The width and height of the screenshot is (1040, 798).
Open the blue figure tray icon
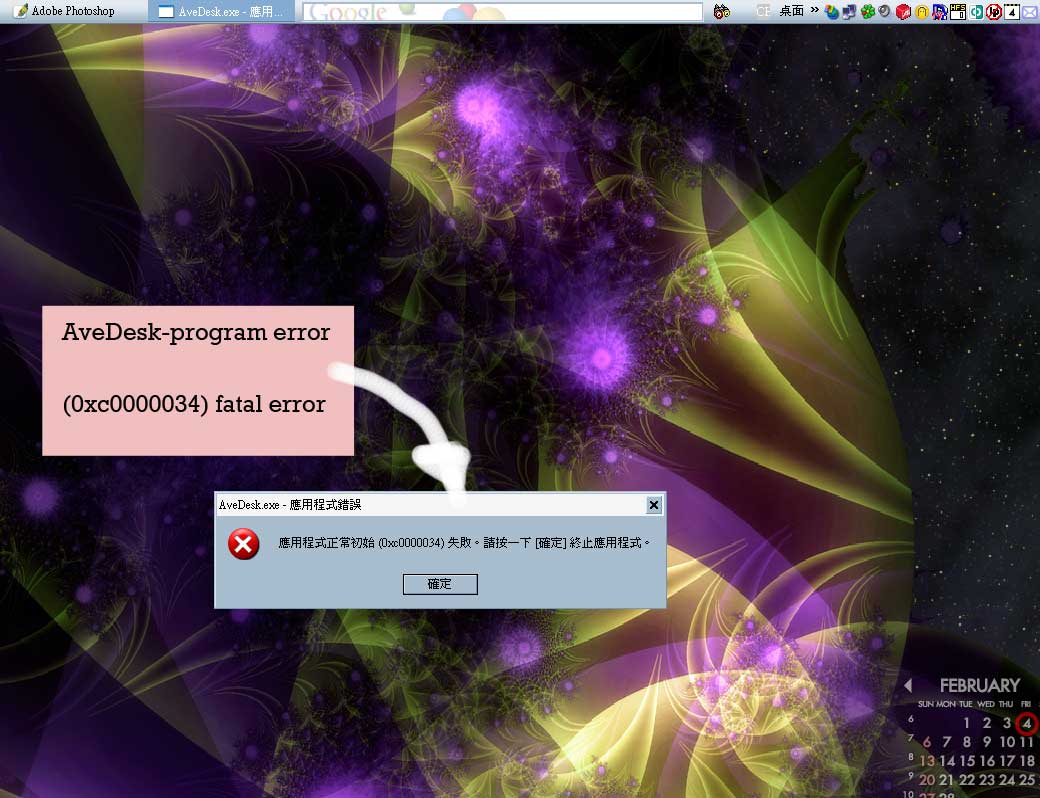click(939, 12)
